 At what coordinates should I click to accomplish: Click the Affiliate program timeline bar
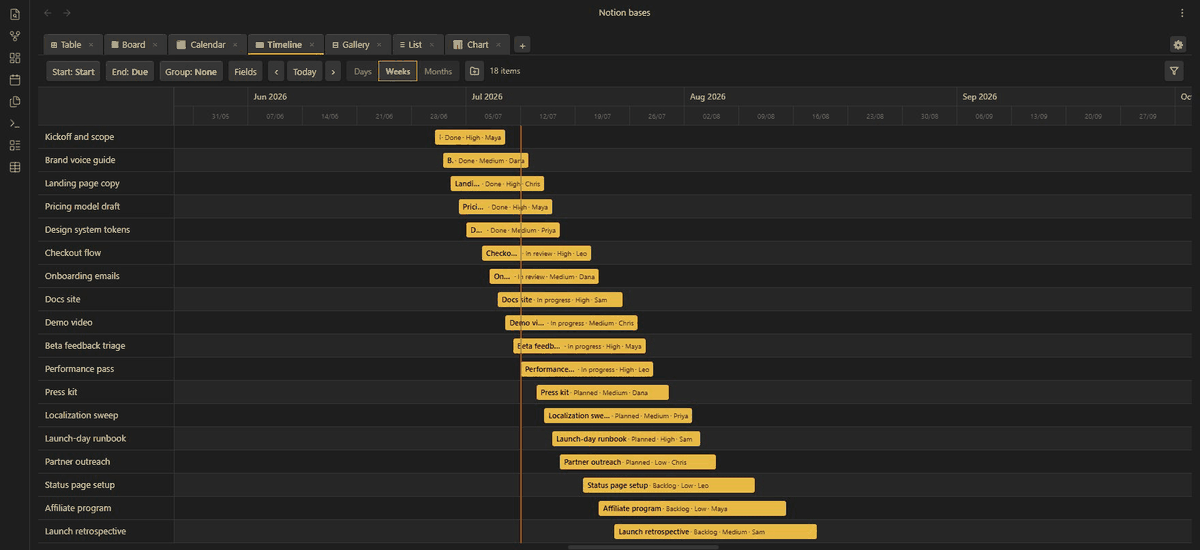click(x=692, y=508)
